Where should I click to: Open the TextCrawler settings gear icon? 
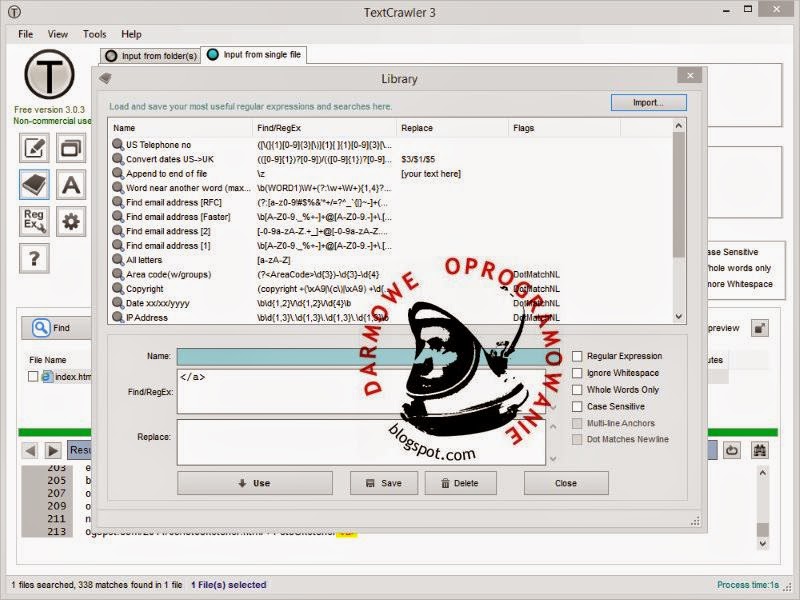69,222
